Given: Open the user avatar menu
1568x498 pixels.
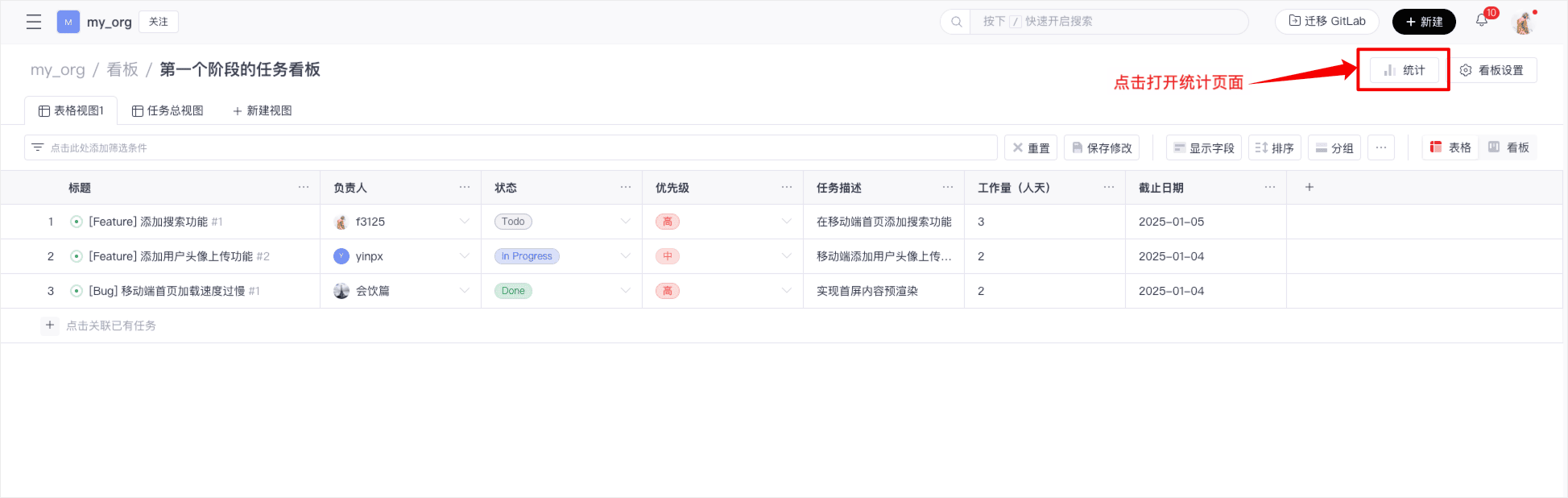Looking at the screenshot, I should (1523, 23).
